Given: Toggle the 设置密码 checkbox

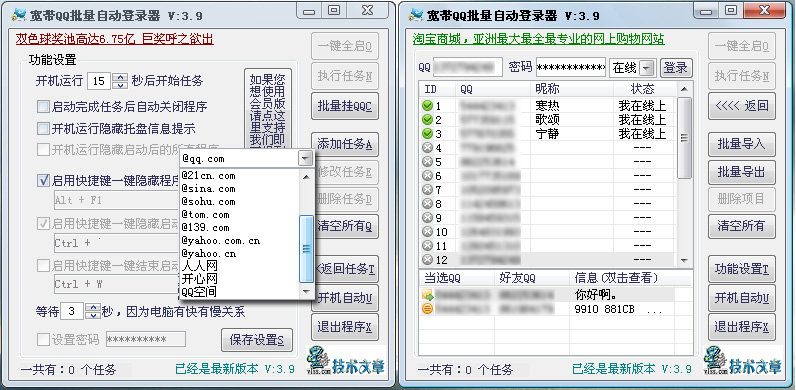Looking at the screenshot, I should [43, 339].
